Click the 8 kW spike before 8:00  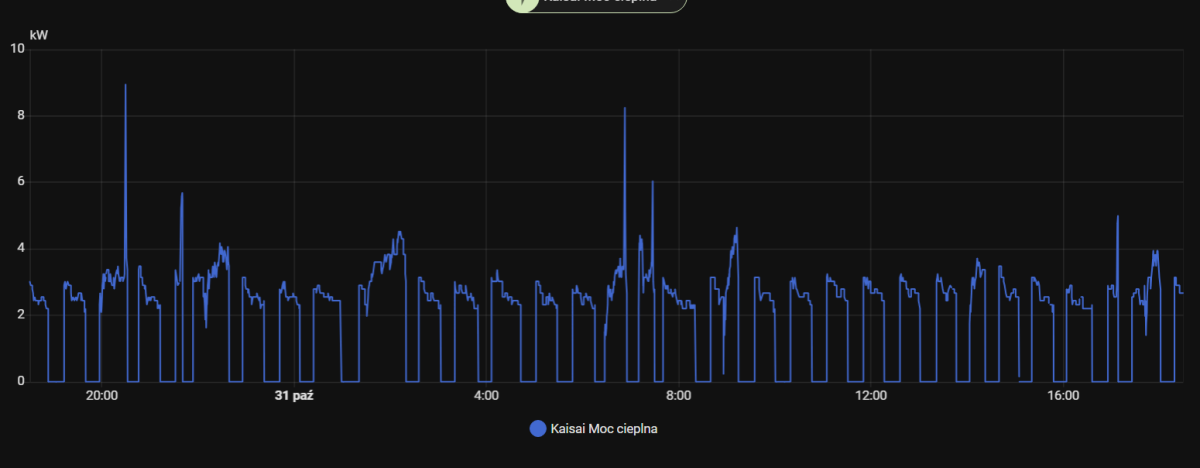click(625, 110)
